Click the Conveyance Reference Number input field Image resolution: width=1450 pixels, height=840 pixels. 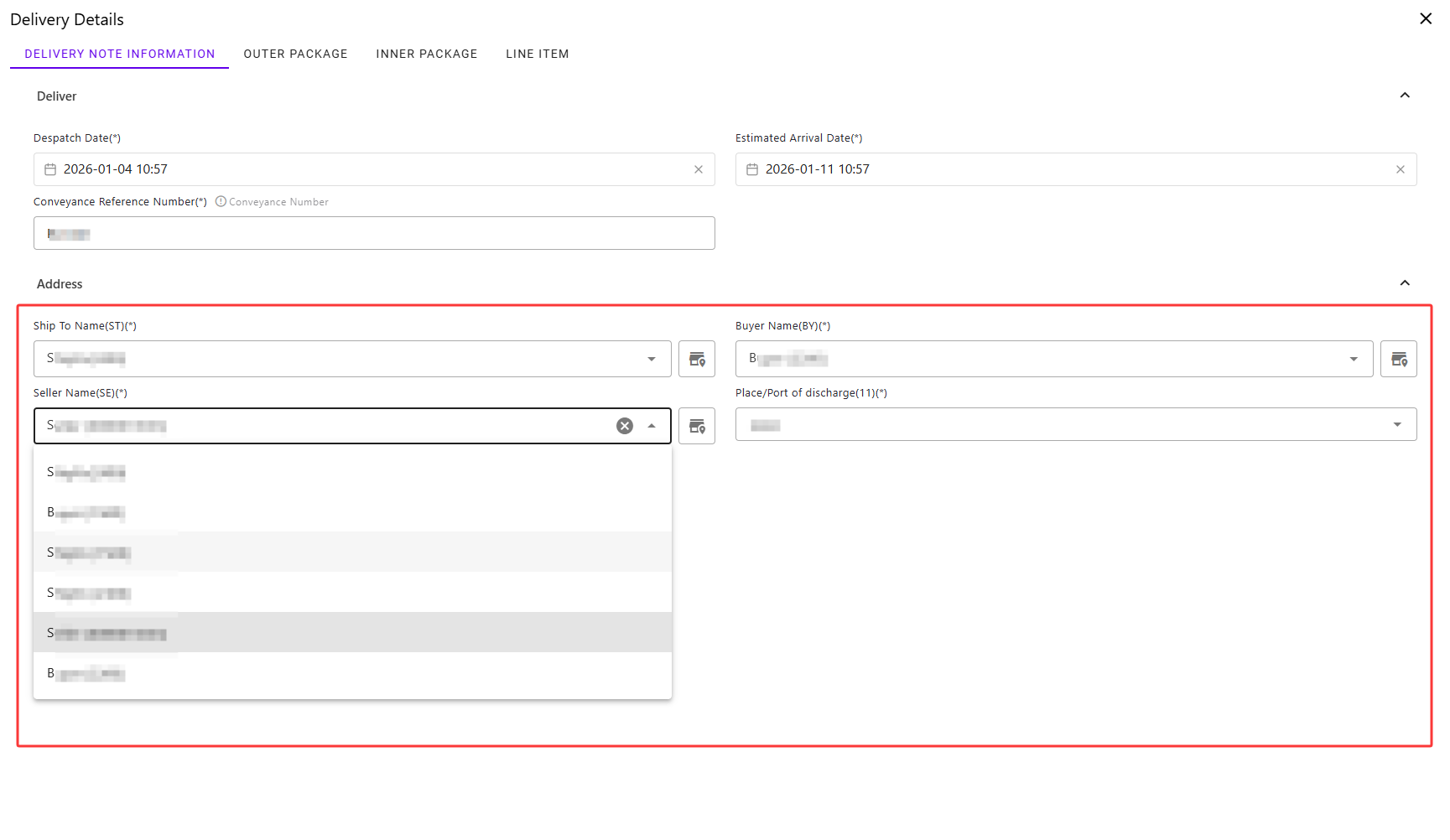click(374, 233)
